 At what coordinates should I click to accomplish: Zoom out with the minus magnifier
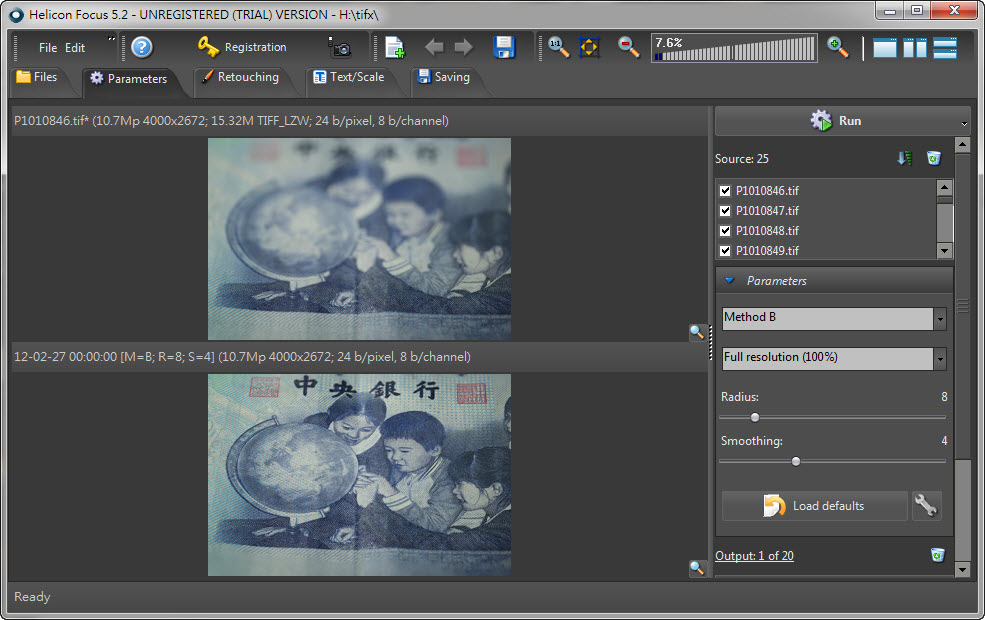pyautogui.click(x=628, y=47)
